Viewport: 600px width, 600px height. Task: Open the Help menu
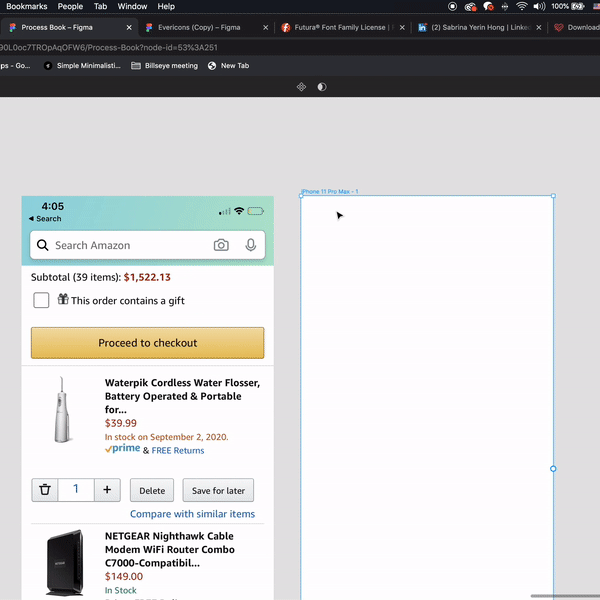[166, 7]
